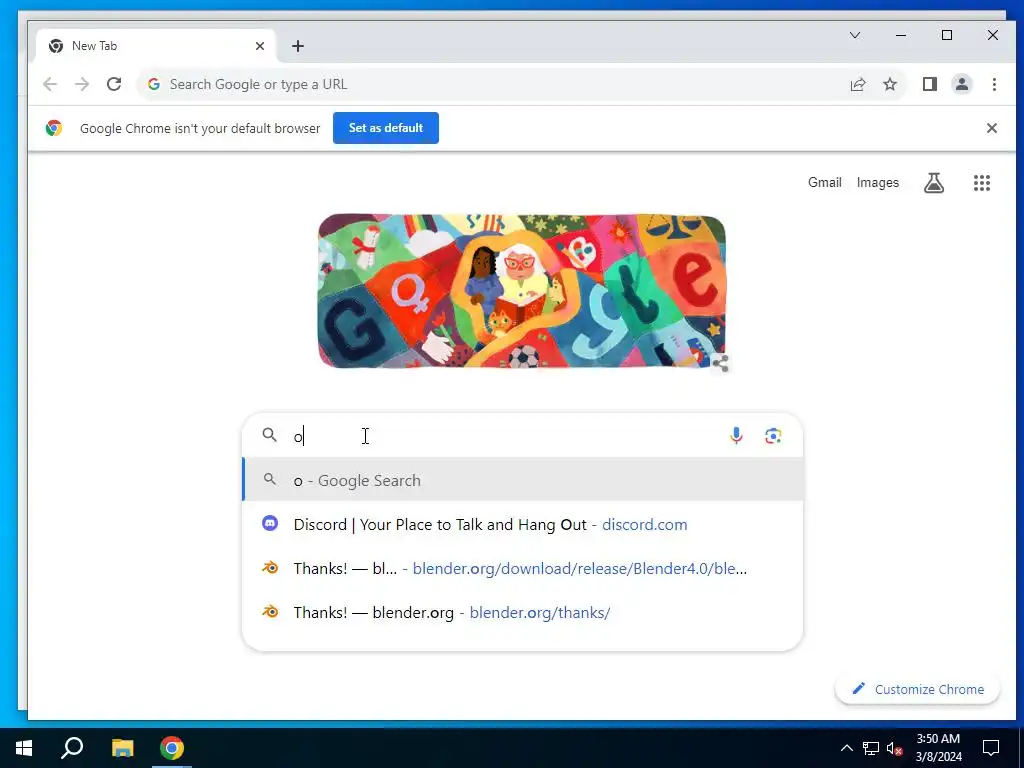
Task: Choose the blender.org/thanks/ suggestion
Action: (x=522, y=612)
